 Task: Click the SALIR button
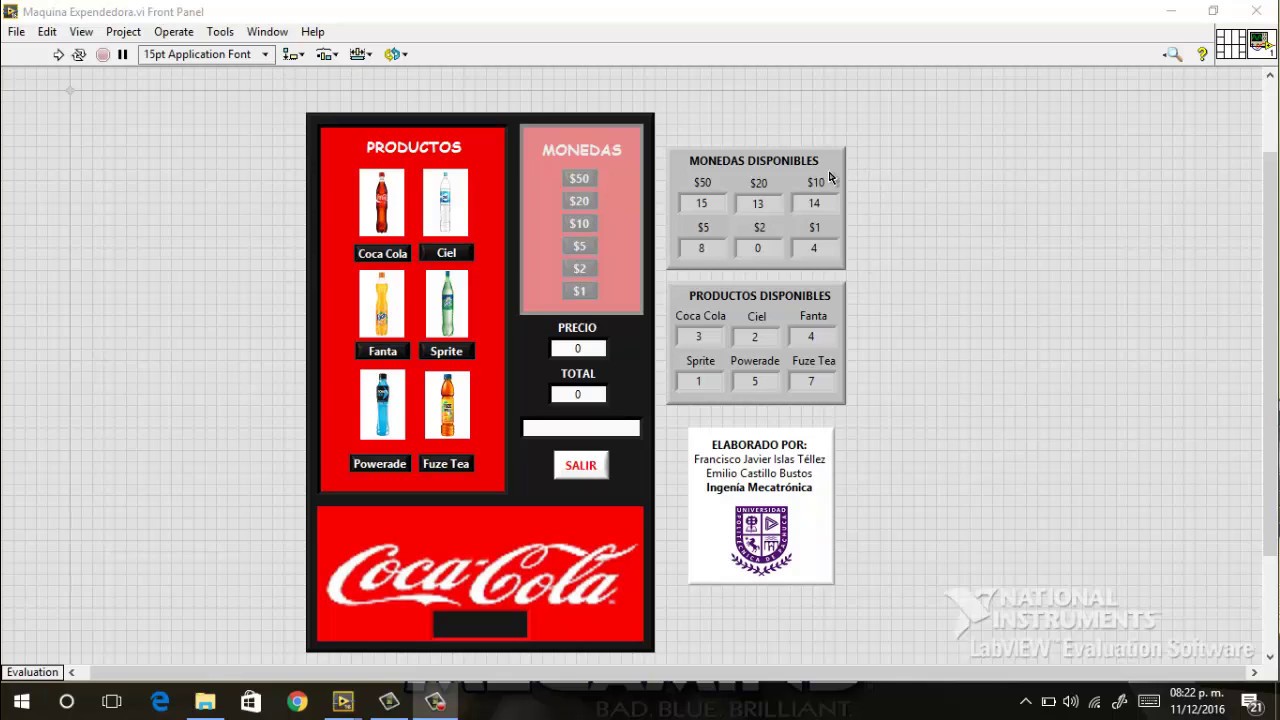(581, 465)
